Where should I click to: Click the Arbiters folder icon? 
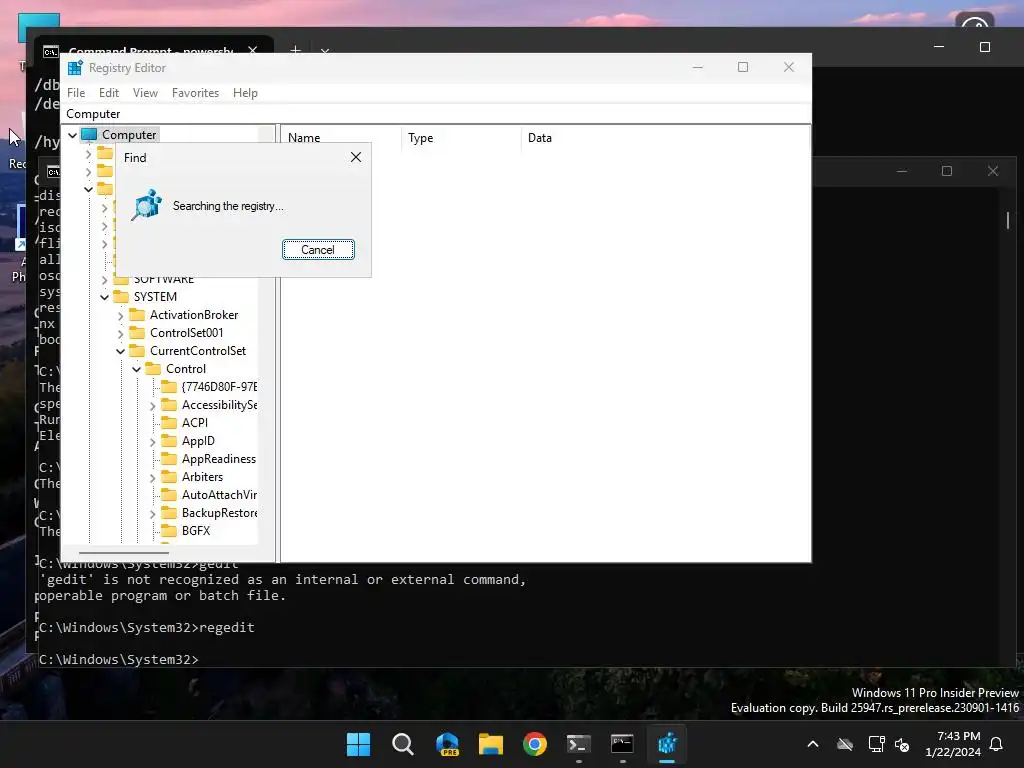[x=169, y=477]
